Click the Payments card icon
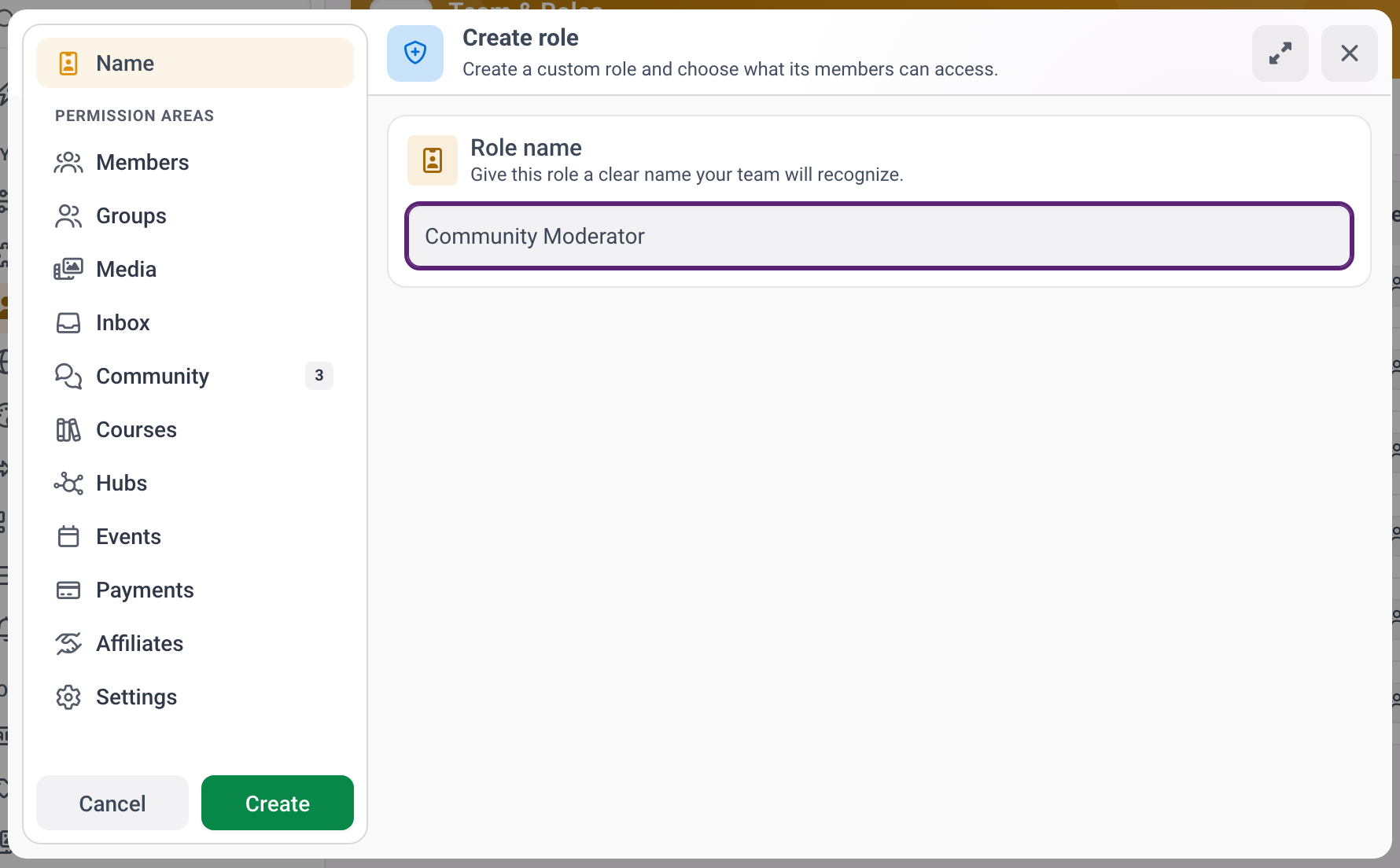This screenshot has height=868, width=1400. 68,590
